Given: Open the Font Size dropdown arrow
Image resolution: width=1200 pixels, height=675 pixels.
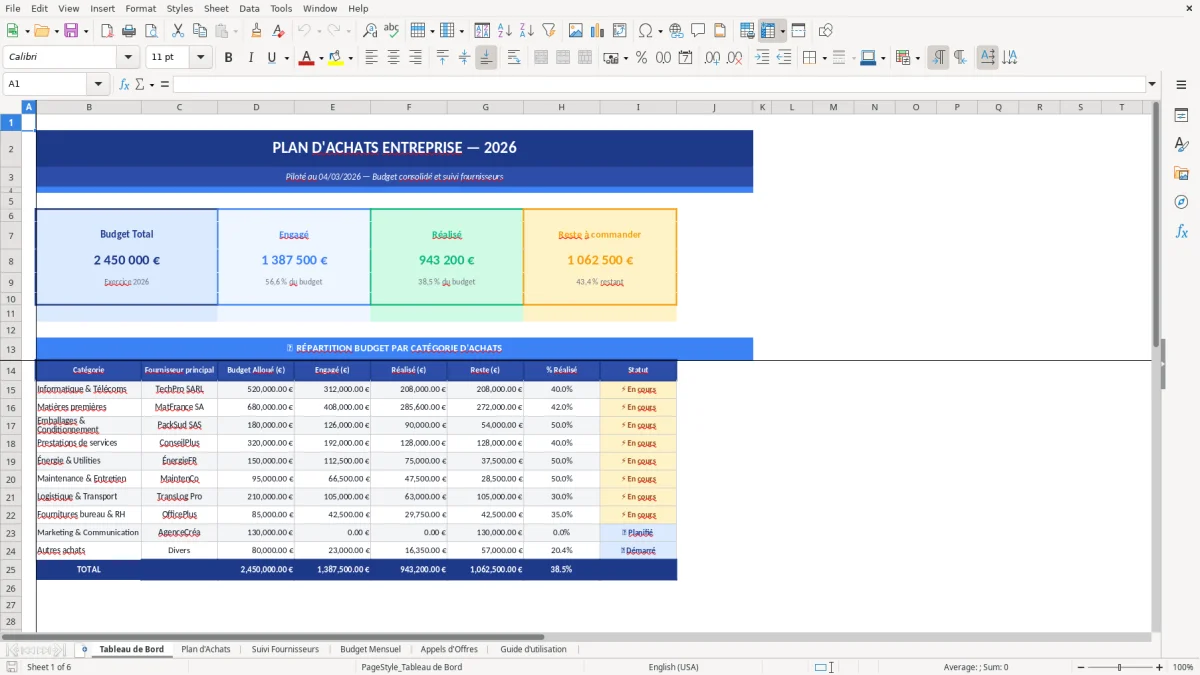Looking at the screenshot, I should (x=201, y=58).
